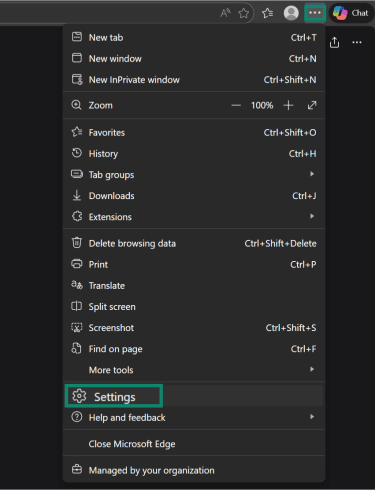This screenshot has height=490, width=375.
Task: Open a New InPrivate window
Action: click(194, 80)
